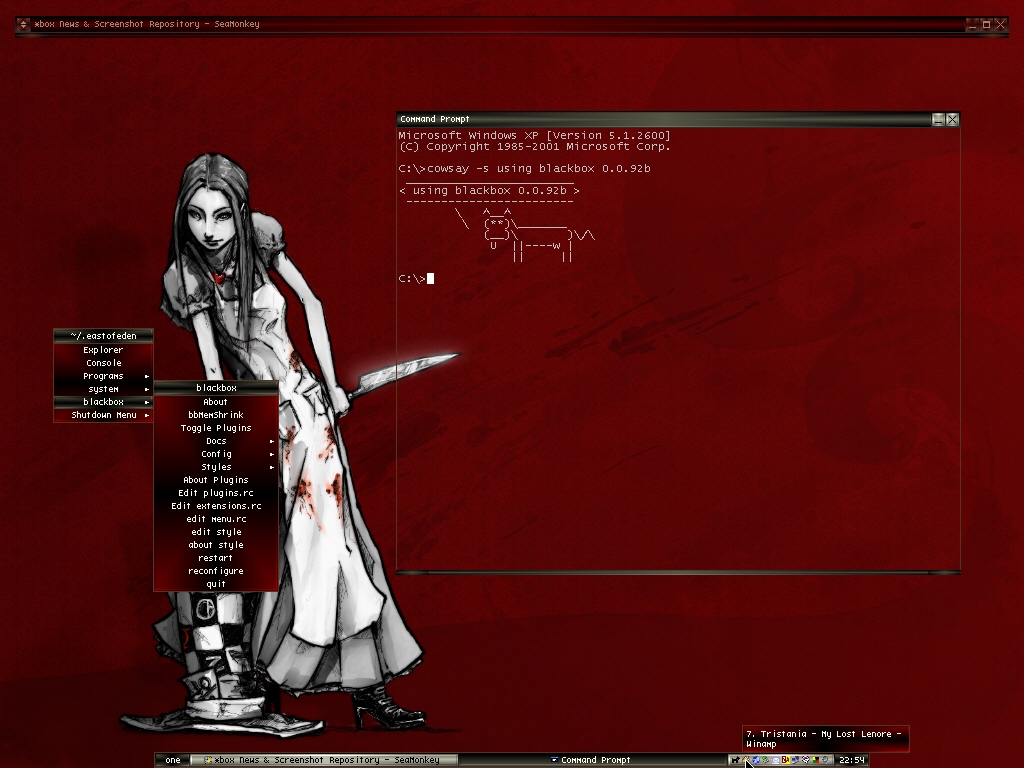
Task: Select Edit extensions.rc
Action: [x=216, y=506]
